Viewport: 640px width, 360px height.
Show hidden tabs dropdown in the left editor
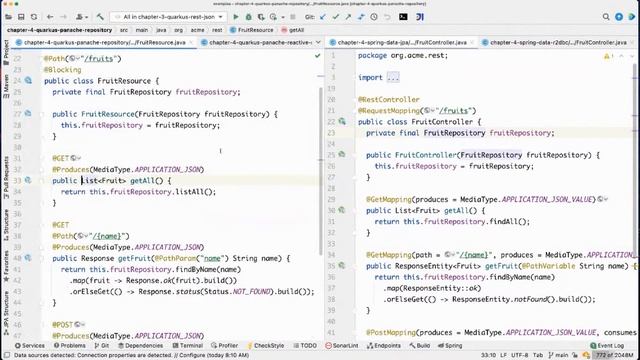318,42
